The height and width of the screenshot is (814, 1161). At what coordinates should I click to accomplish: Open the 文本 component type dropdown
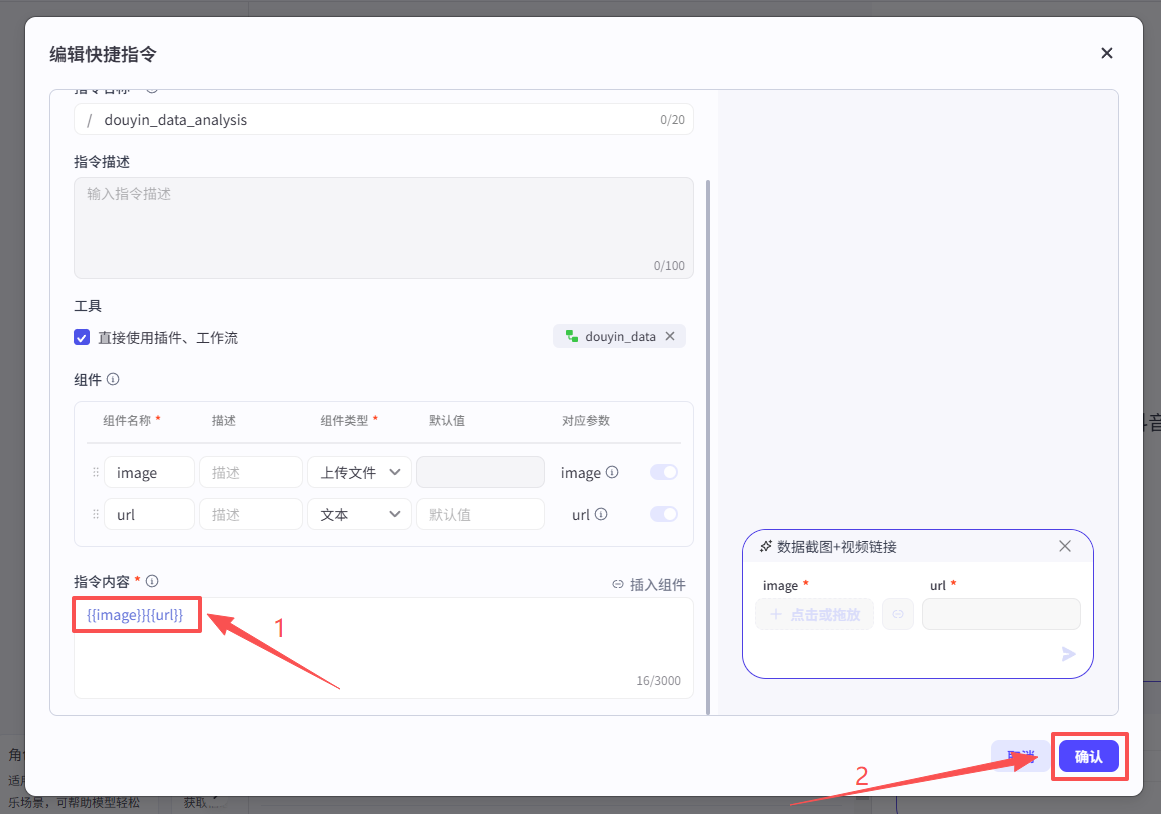tap(359, 515)
